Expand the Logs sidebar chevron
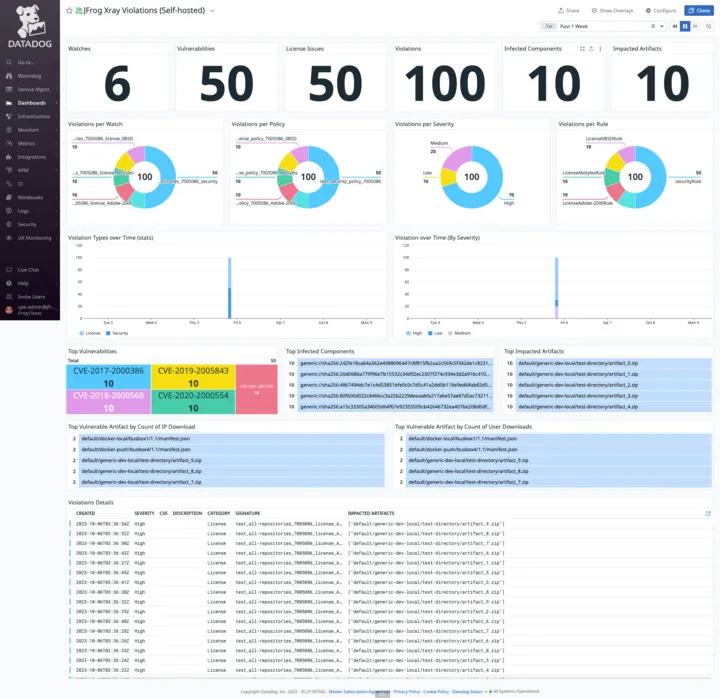 tap(56, 211)
